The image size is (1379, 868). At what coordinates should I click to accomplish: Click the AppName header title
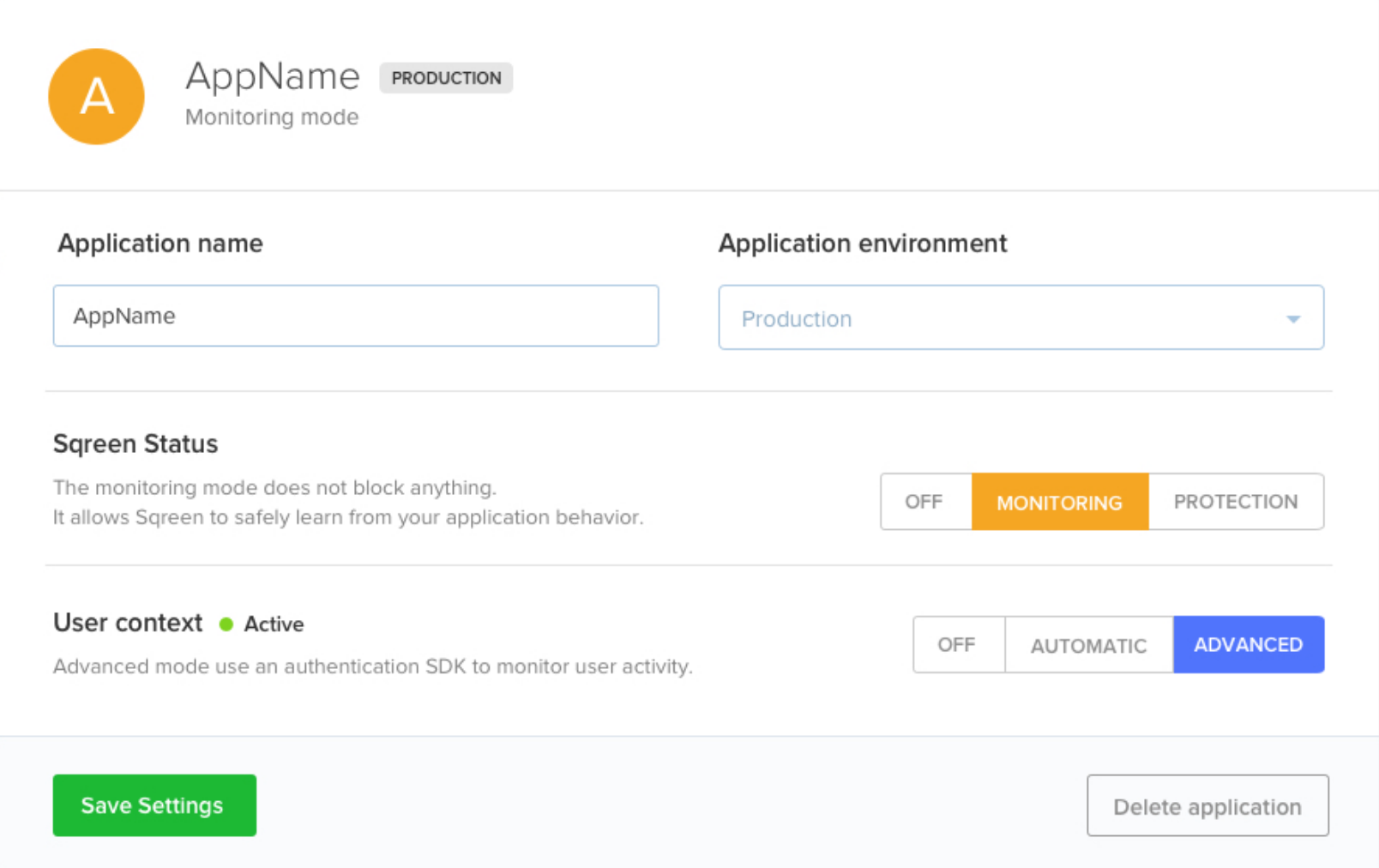[x=273, y=76]
